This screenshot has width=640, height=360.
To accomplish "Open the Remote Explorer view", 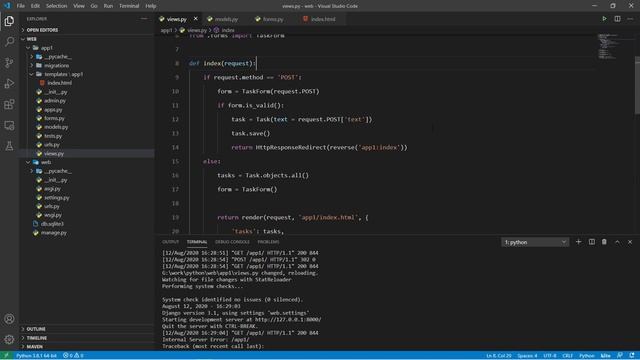I will [x=9, y=125].
